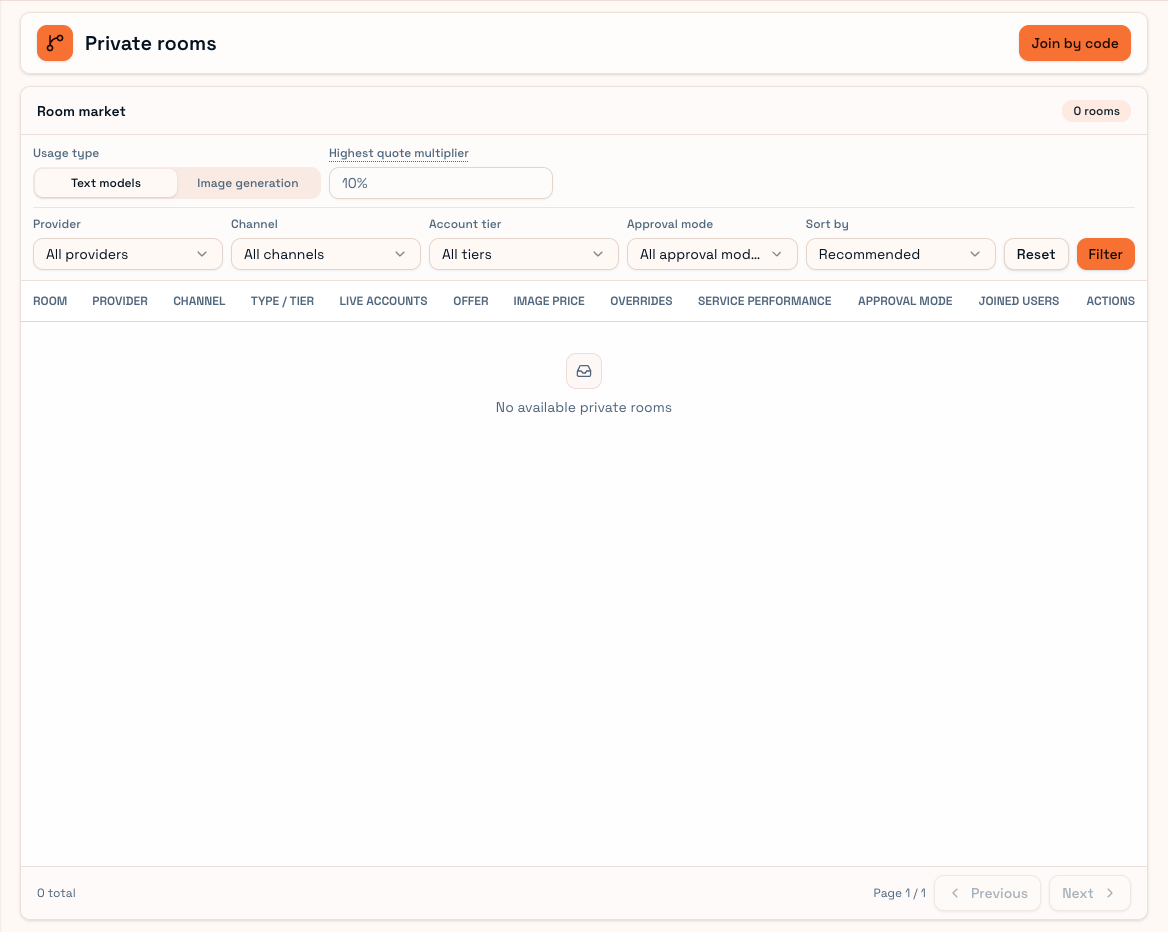Select the Text models usage type

click(106, 183)
